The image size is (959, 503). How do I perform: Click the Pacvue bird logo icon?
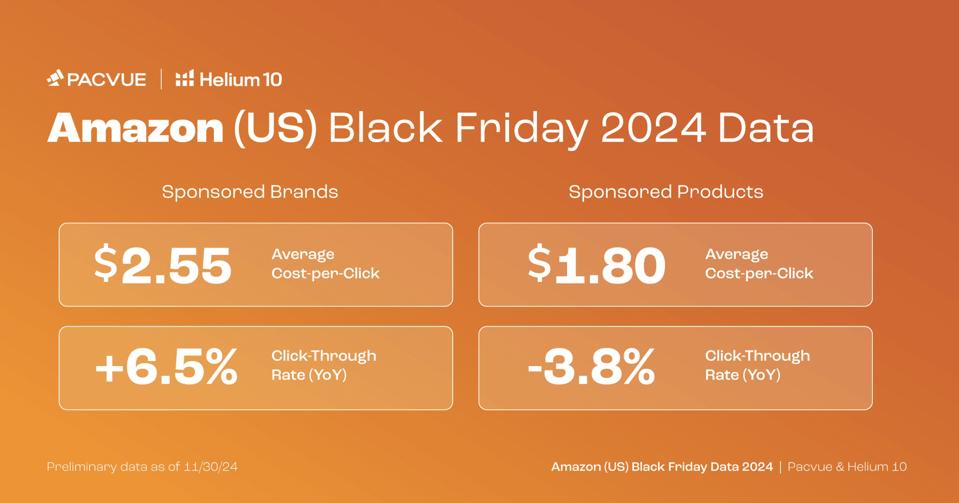click(x=56, y=78)
